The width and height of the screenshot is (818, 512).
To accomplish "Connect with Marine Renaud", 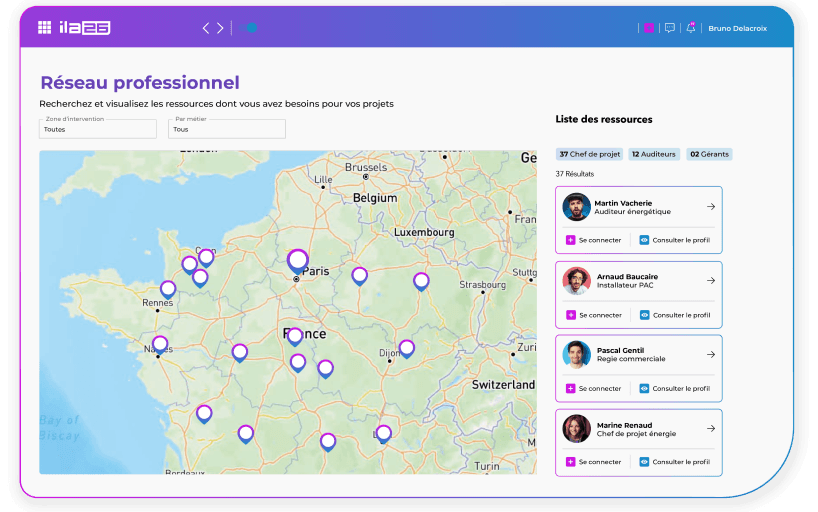I will pyautogui.click(x=594, y=462).
